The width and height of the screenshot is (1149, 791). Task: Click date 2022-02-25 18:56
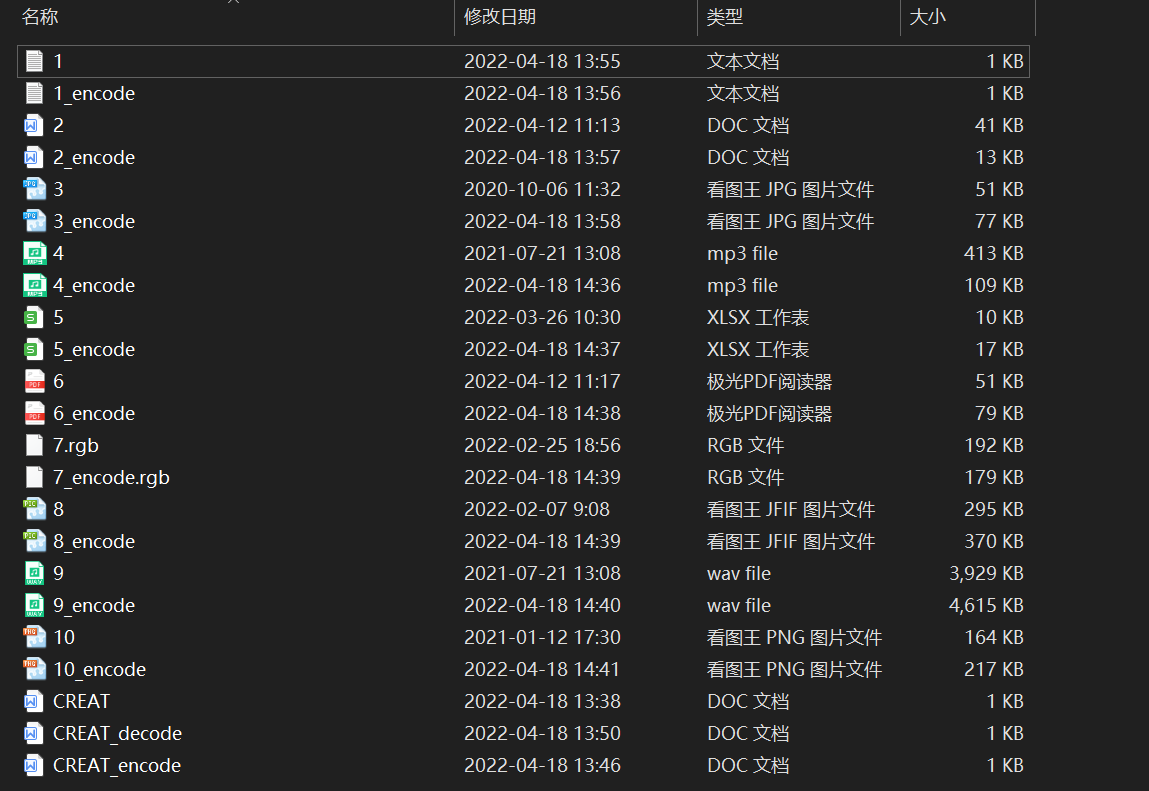coord(542,445)
